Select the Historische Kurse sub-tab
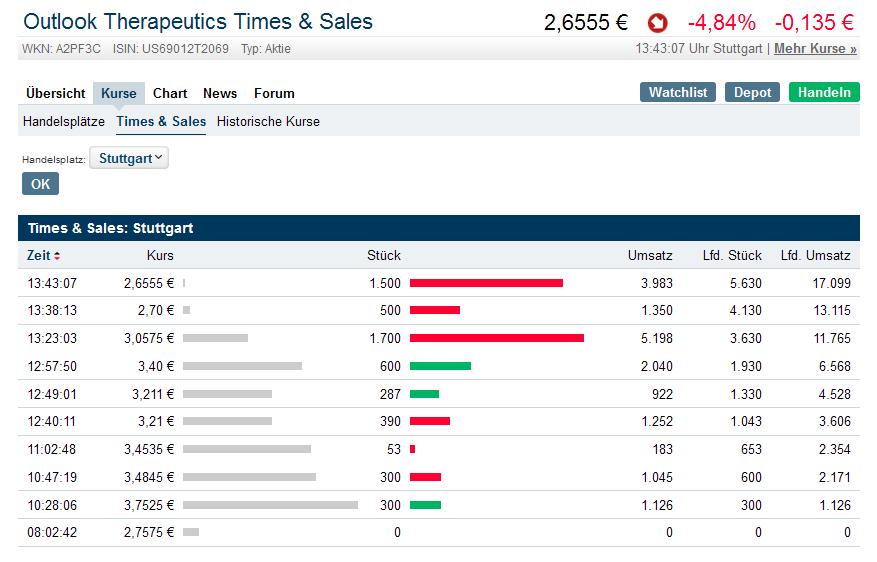This screenshot has width=877, height=562. (268, 121)
